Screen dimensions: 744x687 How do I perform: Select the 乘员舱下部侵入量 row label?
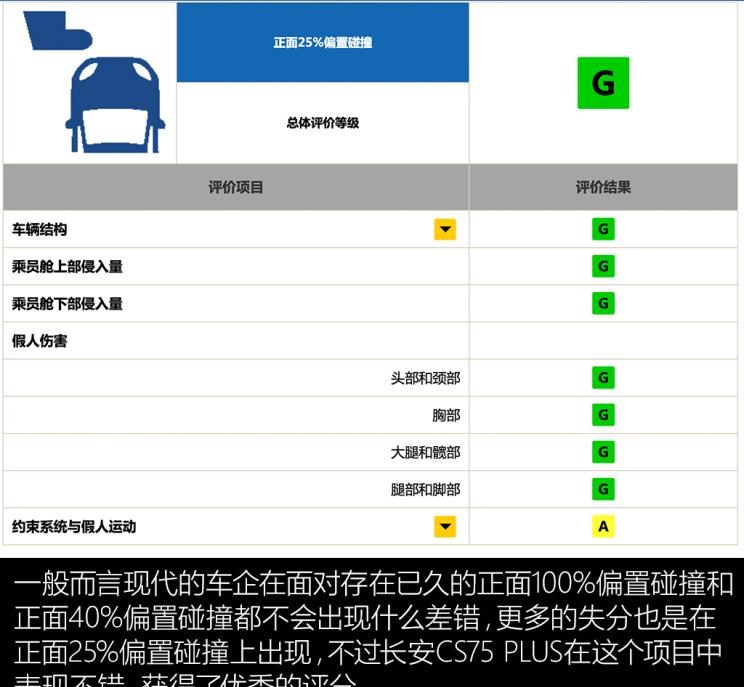point(67,304)
